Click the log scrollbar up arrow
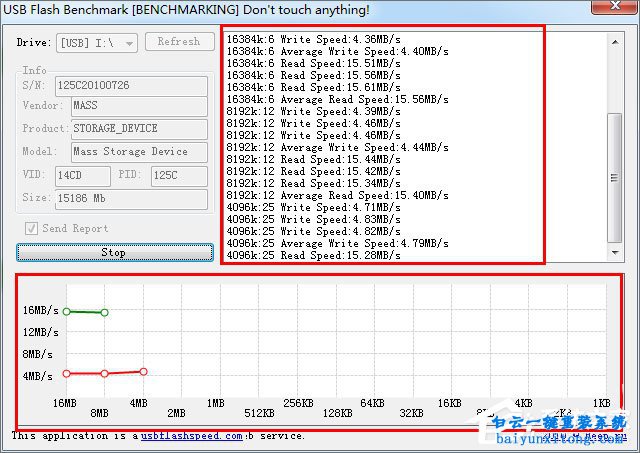The height and width of the screenshot is (453, 640). pos(615,40)
